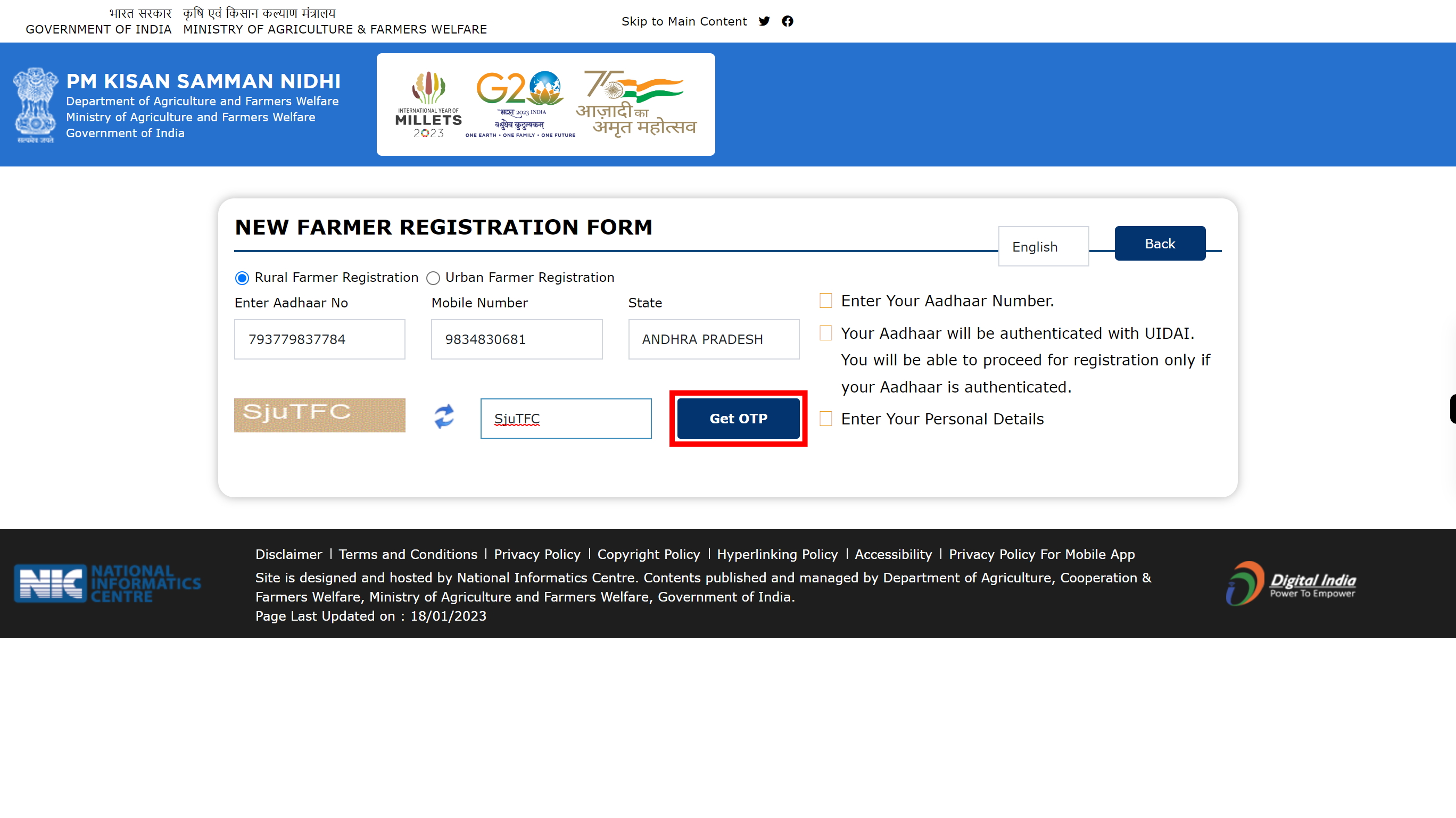This screenshot has width=1456, height=818.
Task: Open the Disclaimer link
Action: click(288, 554)
